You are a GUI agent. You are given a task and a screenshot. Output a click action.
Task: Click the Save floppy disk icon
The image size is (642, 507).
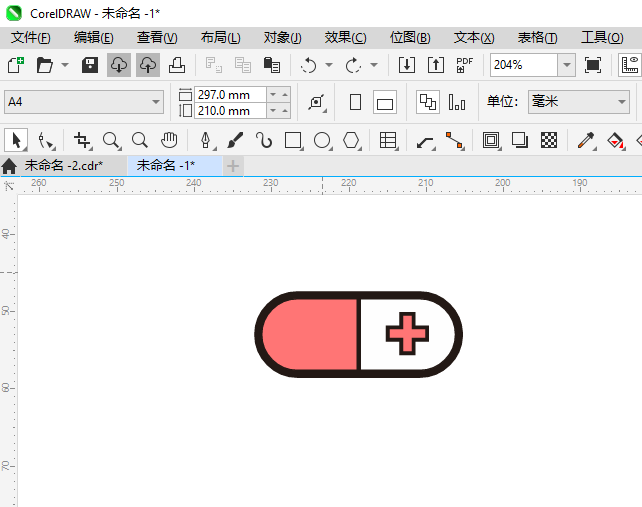click(90, 65)
